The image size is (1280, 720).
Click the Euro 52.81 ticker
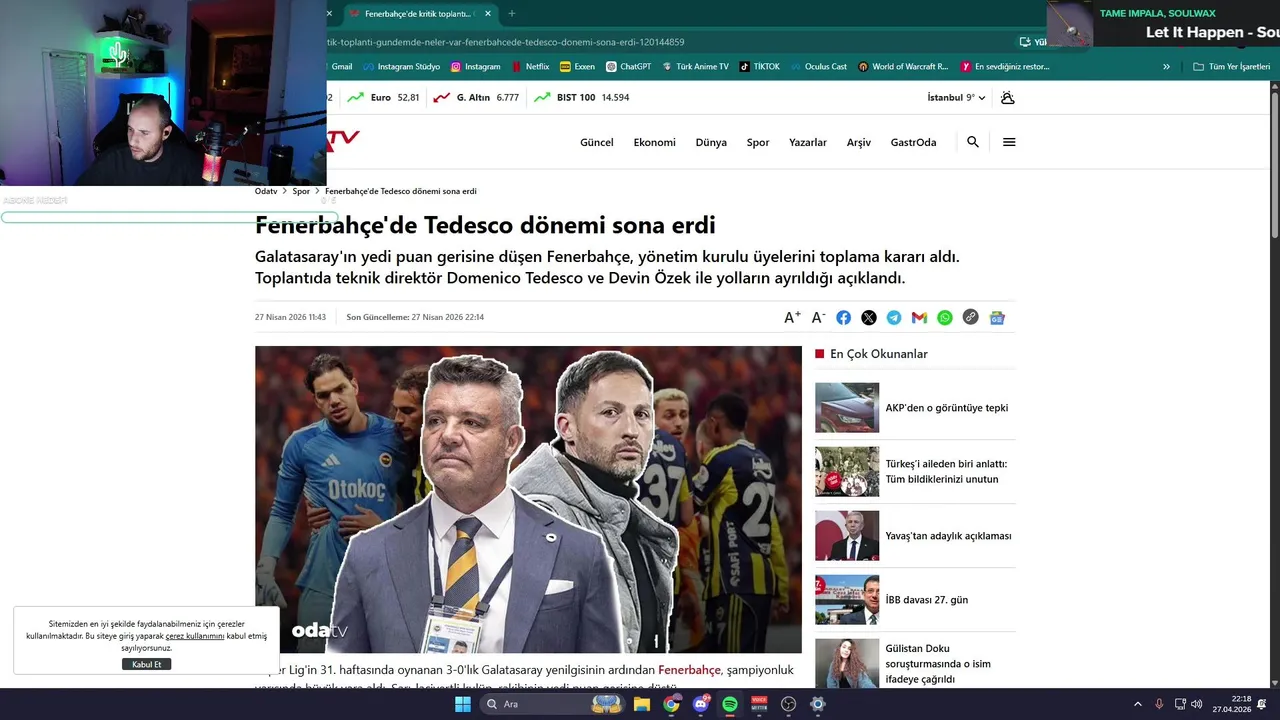(x=383, y=97)
